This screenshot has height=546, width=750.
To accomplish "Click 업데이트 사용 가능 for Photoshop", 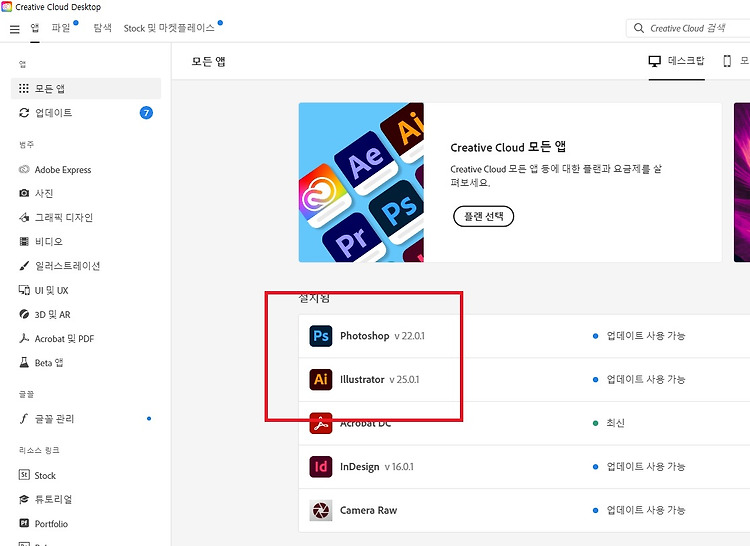I will [x=645, y=336].
